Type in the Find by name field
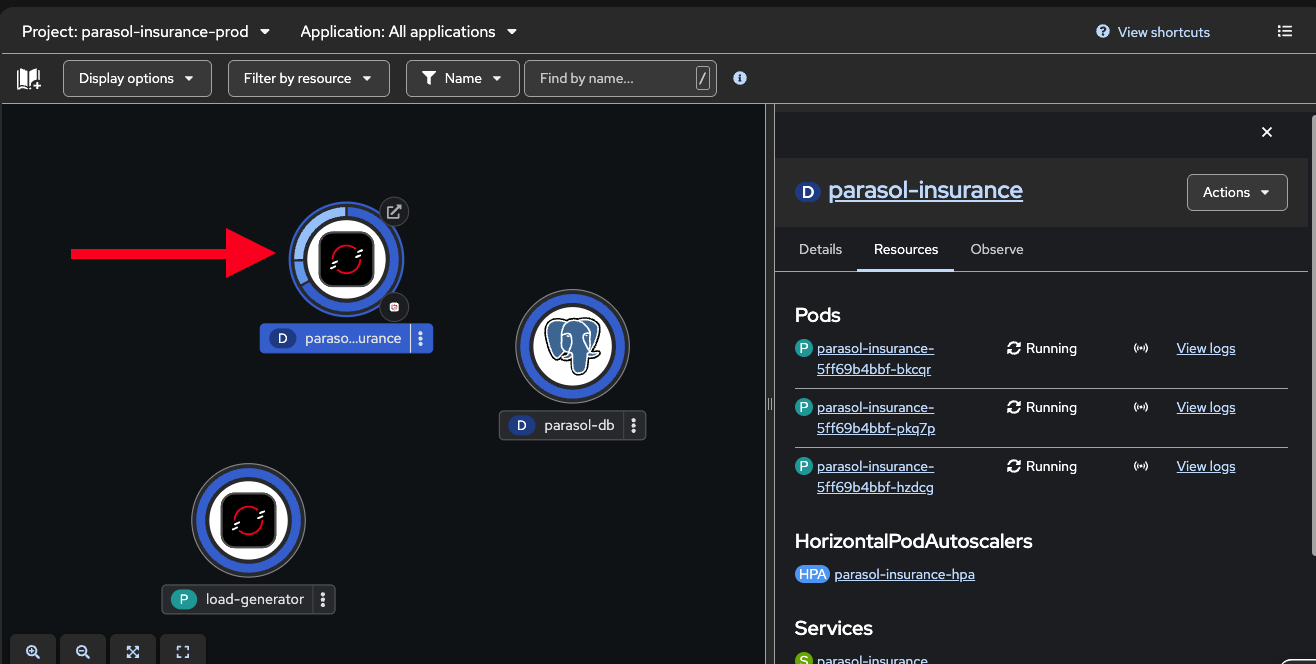Viewport: 1316px width, 664px height. (x=610, y=78)
